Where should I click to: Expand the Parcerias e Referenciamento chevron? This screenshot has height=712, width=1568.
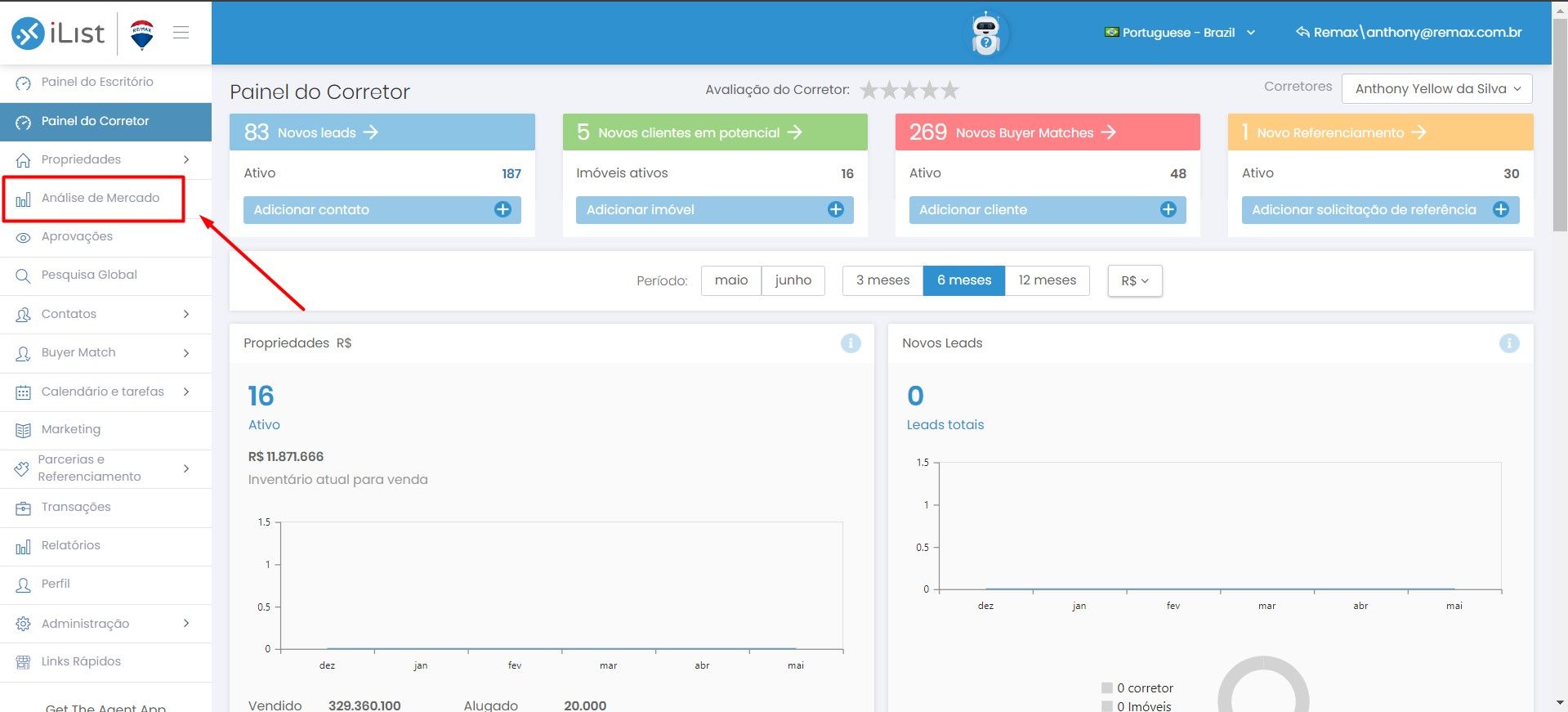click(186, 468)
